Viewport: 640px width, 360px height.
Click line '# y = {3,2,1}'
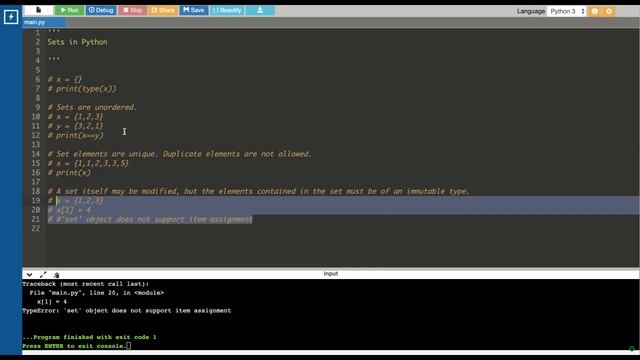tap(75, 126)
